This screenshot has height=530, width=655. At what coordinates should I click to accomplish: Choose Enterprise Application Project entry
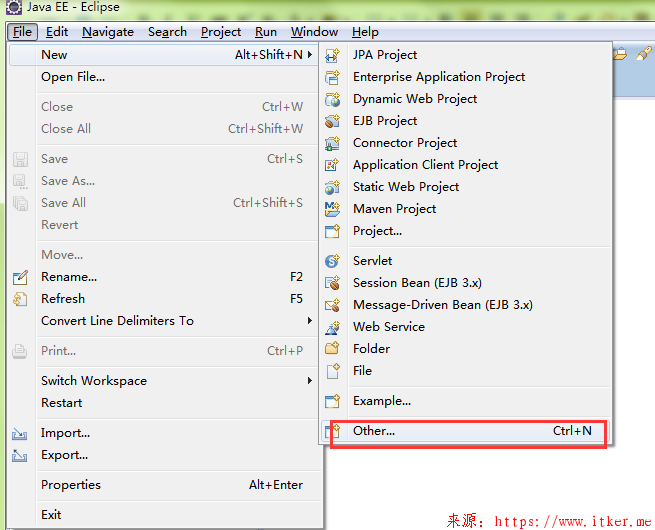tap(466, 77)
